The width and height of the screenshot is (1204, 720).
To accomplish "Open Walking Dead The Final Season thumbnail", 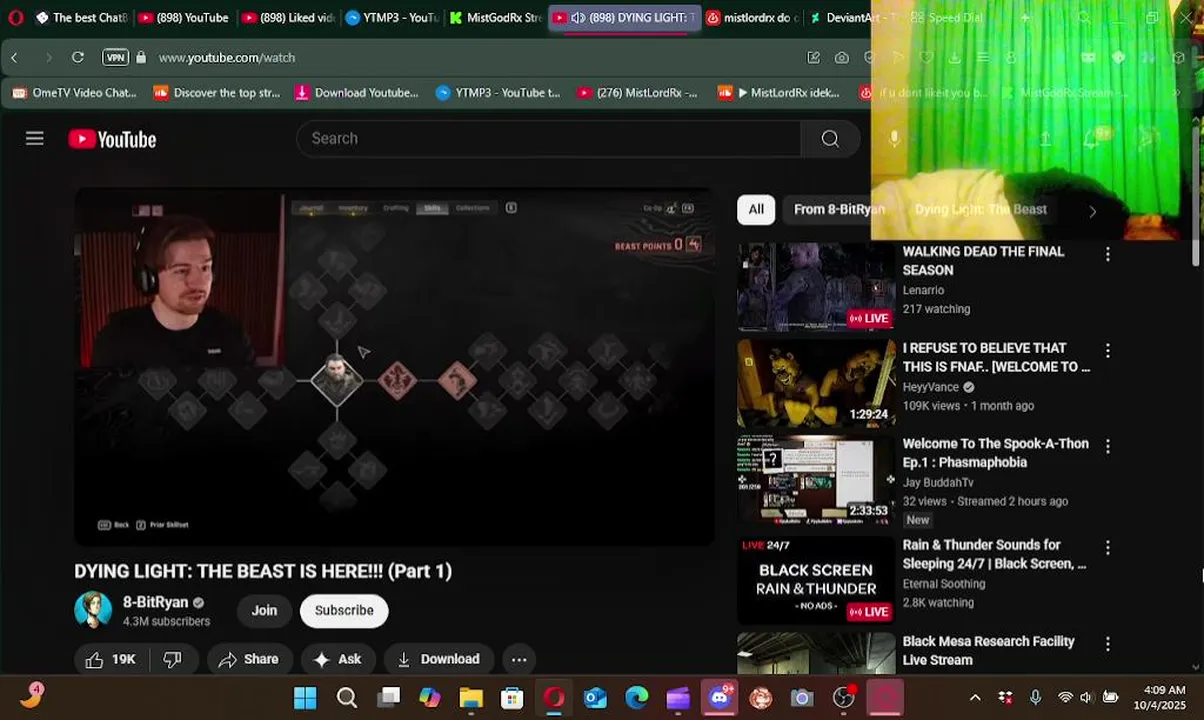I will [x=816, y=287].
